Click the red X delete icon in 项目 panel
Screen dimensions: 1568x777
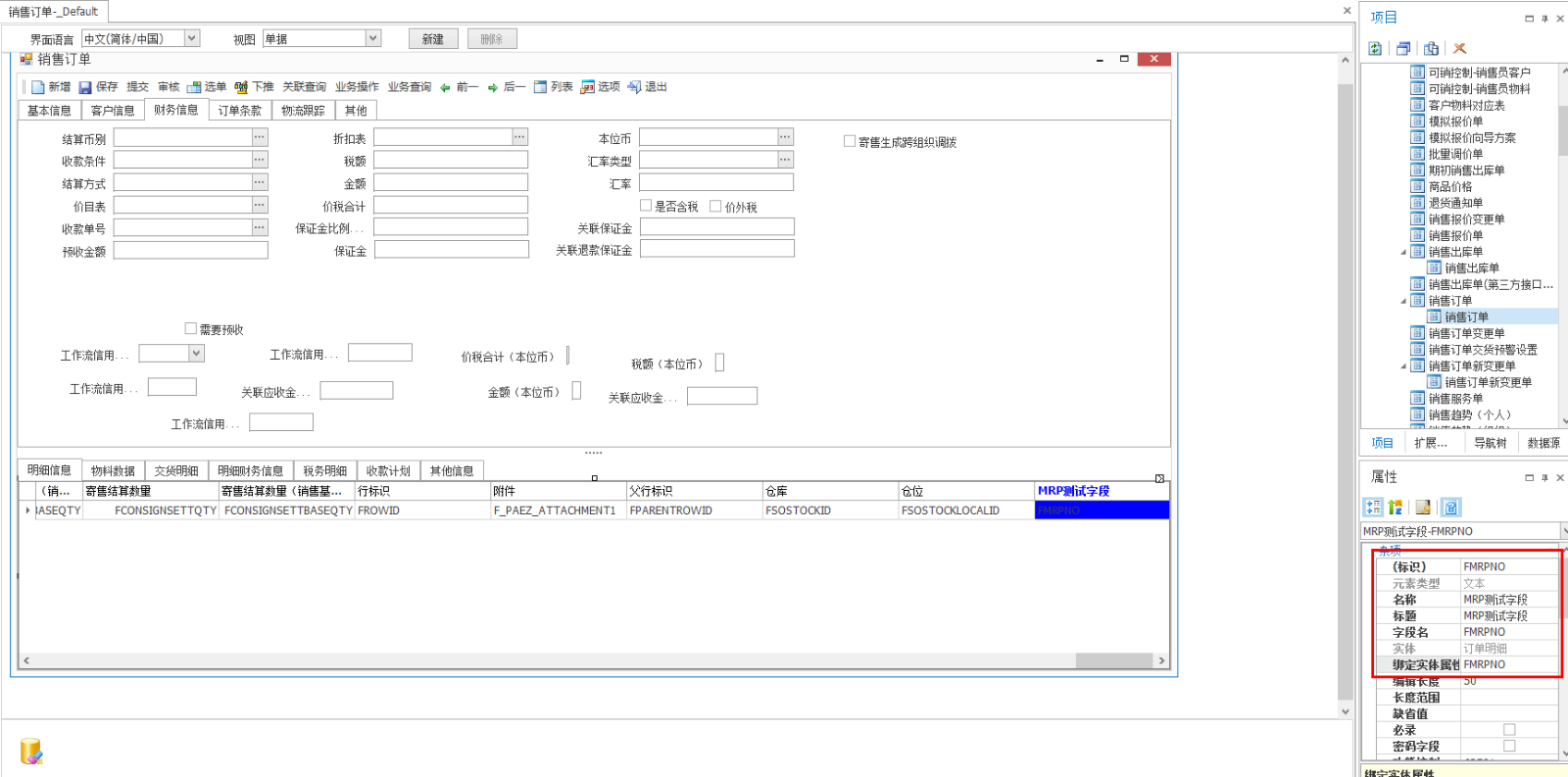click(x=1459, y=48)
